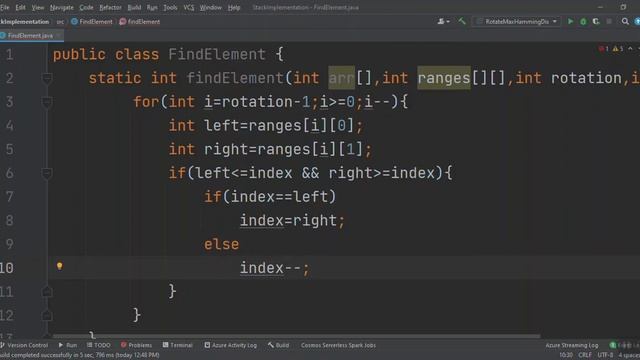This screenshot has width=640, height=360.
Task: Open the Code menu
Action: pyautogui.click(x=86, y=7)
